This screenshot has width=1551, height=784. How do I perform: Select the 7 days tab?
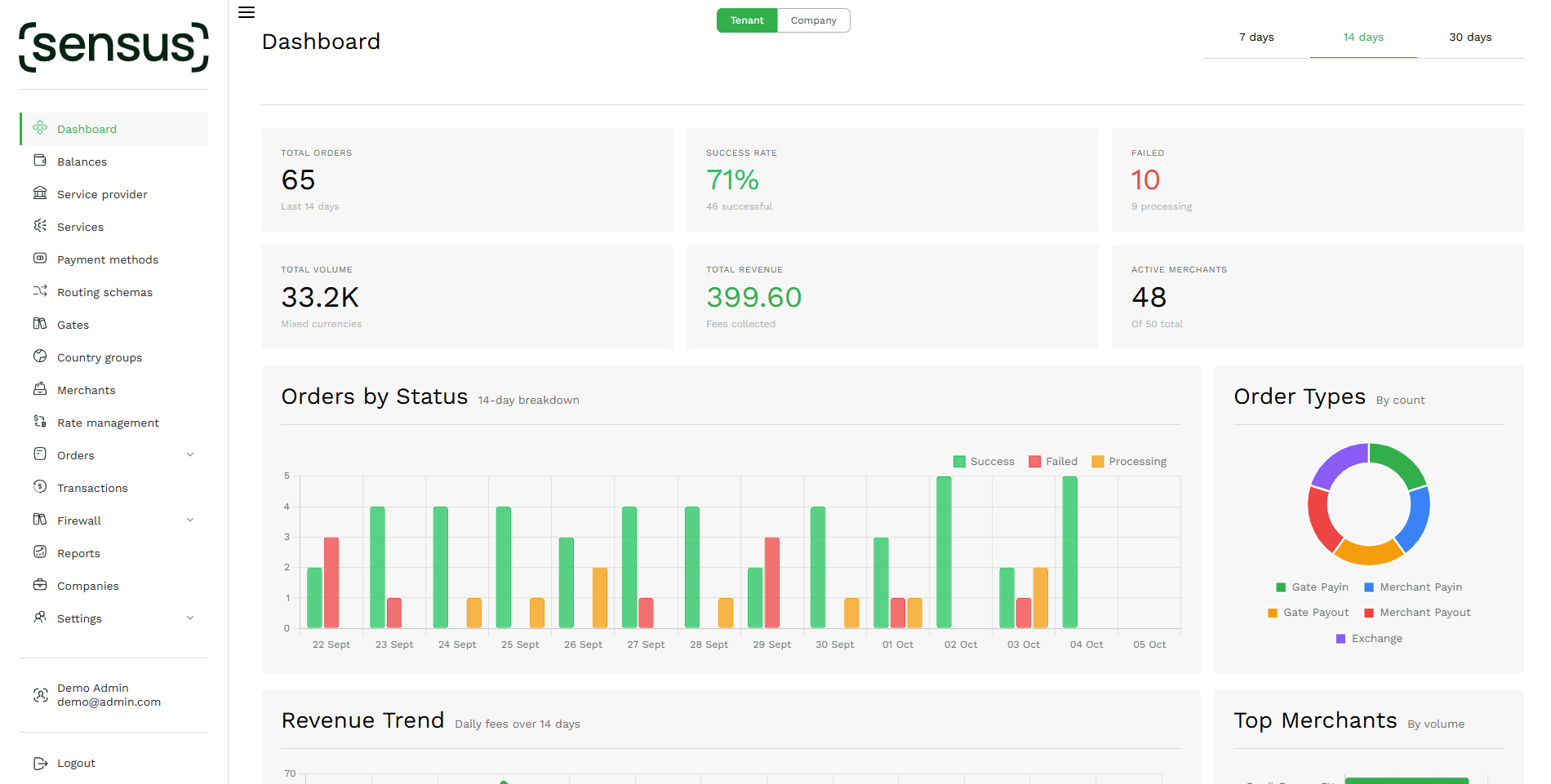tap(1256, 38)
